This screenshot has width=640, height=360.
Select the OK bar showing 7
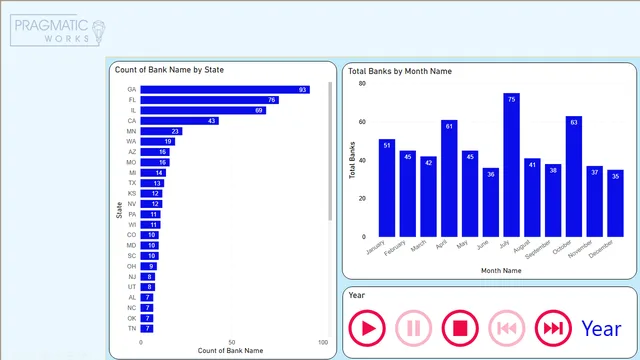point(147,318)
